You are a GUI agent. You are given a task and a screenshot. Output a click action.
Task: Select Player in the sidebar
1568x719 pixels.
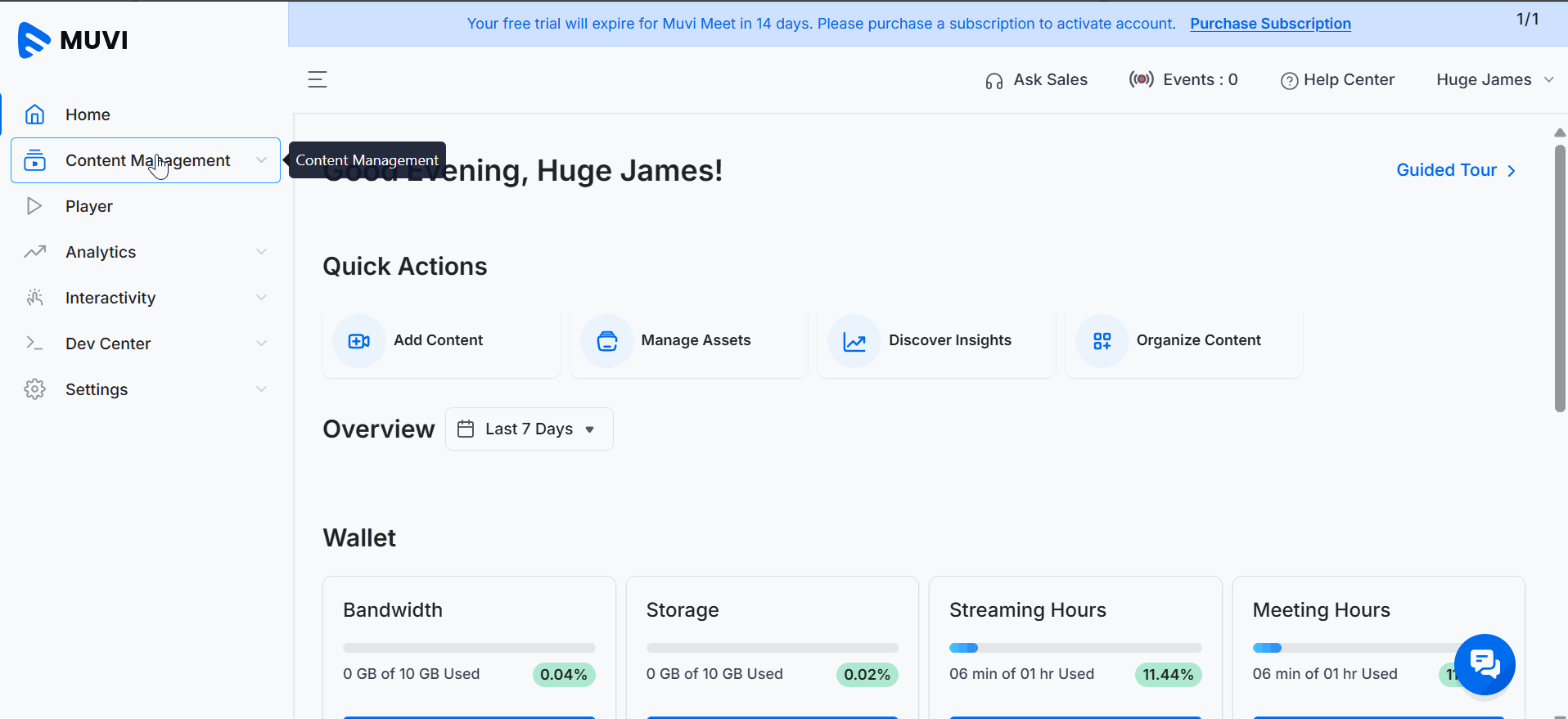pos(89,206)
